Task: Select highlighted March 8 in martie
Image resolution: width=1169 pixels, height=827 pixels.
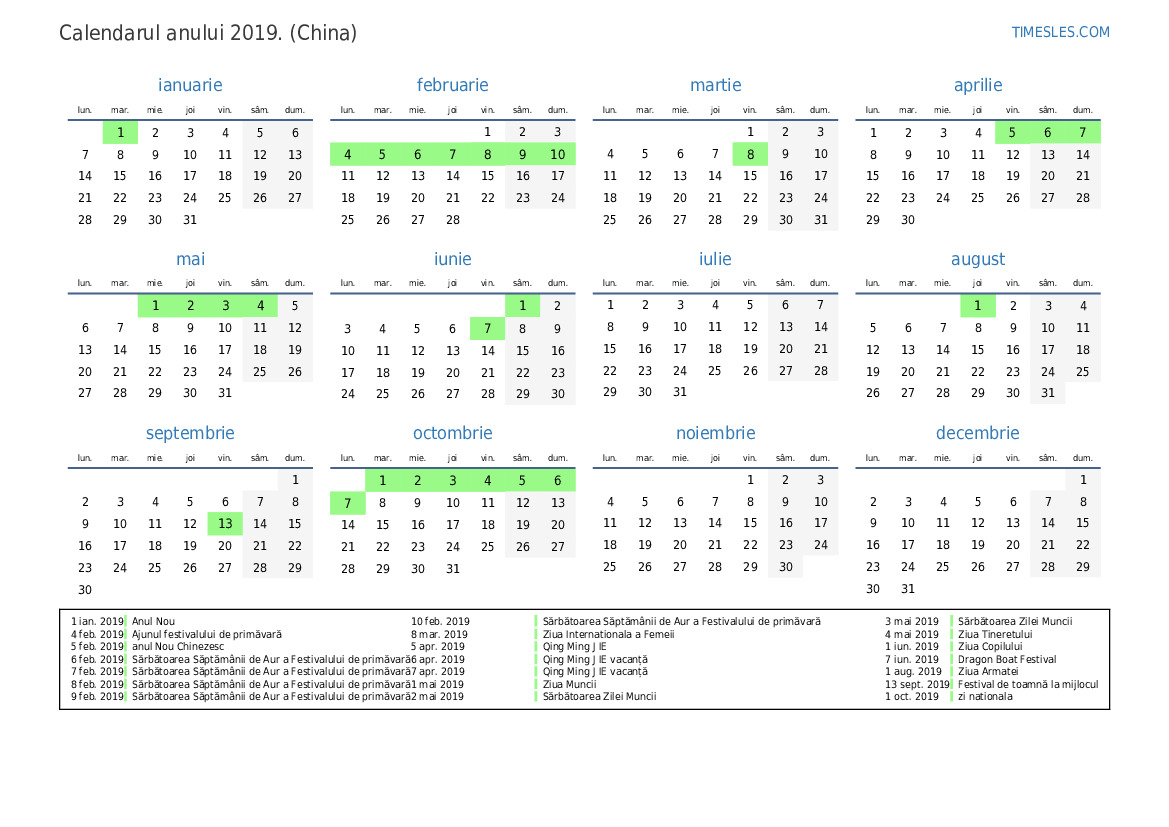Action: point(750,154)
